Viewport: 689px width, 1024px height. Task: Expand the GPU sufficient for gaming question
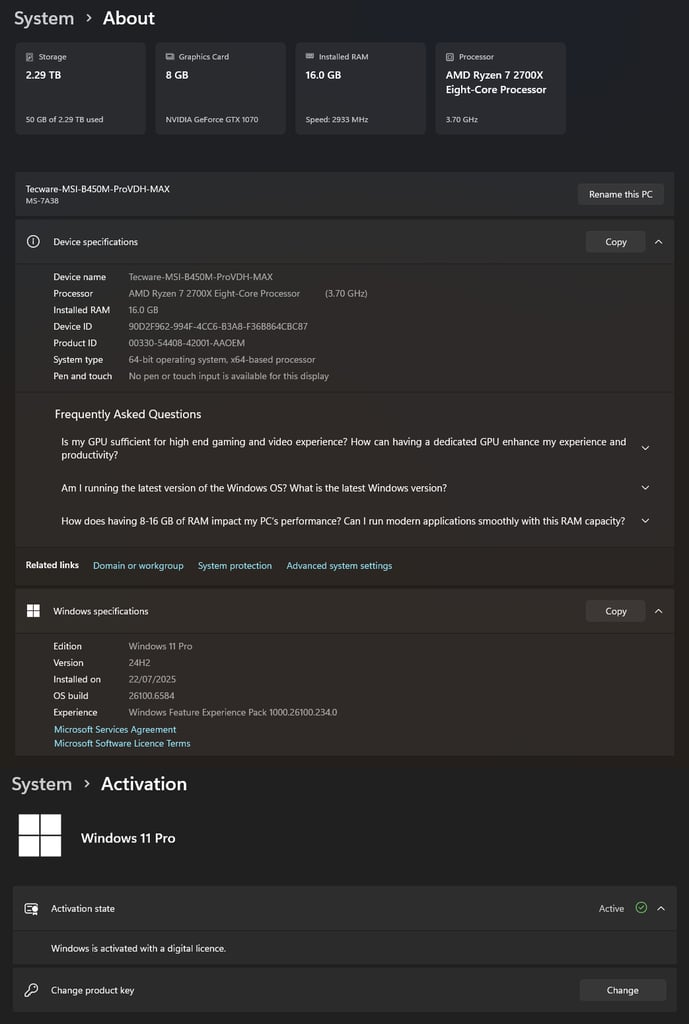pyautogui.click(x=645, y=448)
